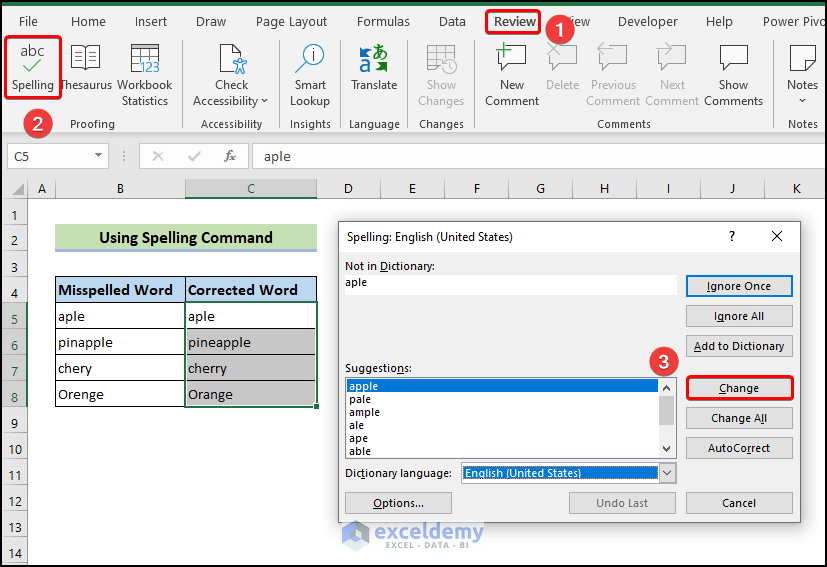Click the AutoCorrect button
The image size is (827, 567).
[x=739, y=448]
